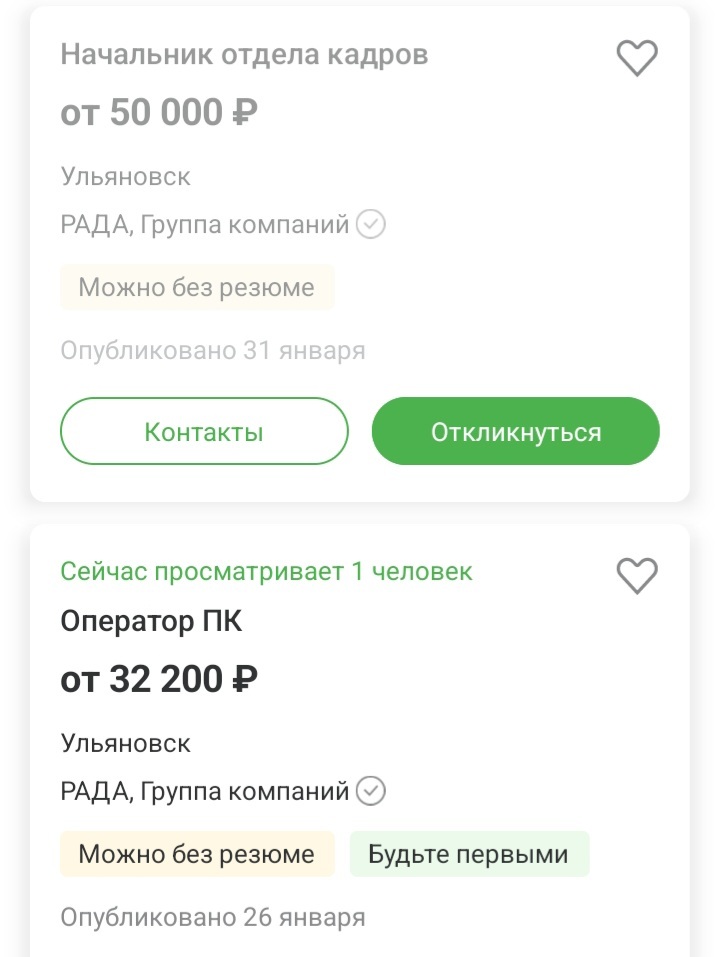Tap the Сейчас просматривает 1 человек notice
718x957 pixels.
(266, 572)
